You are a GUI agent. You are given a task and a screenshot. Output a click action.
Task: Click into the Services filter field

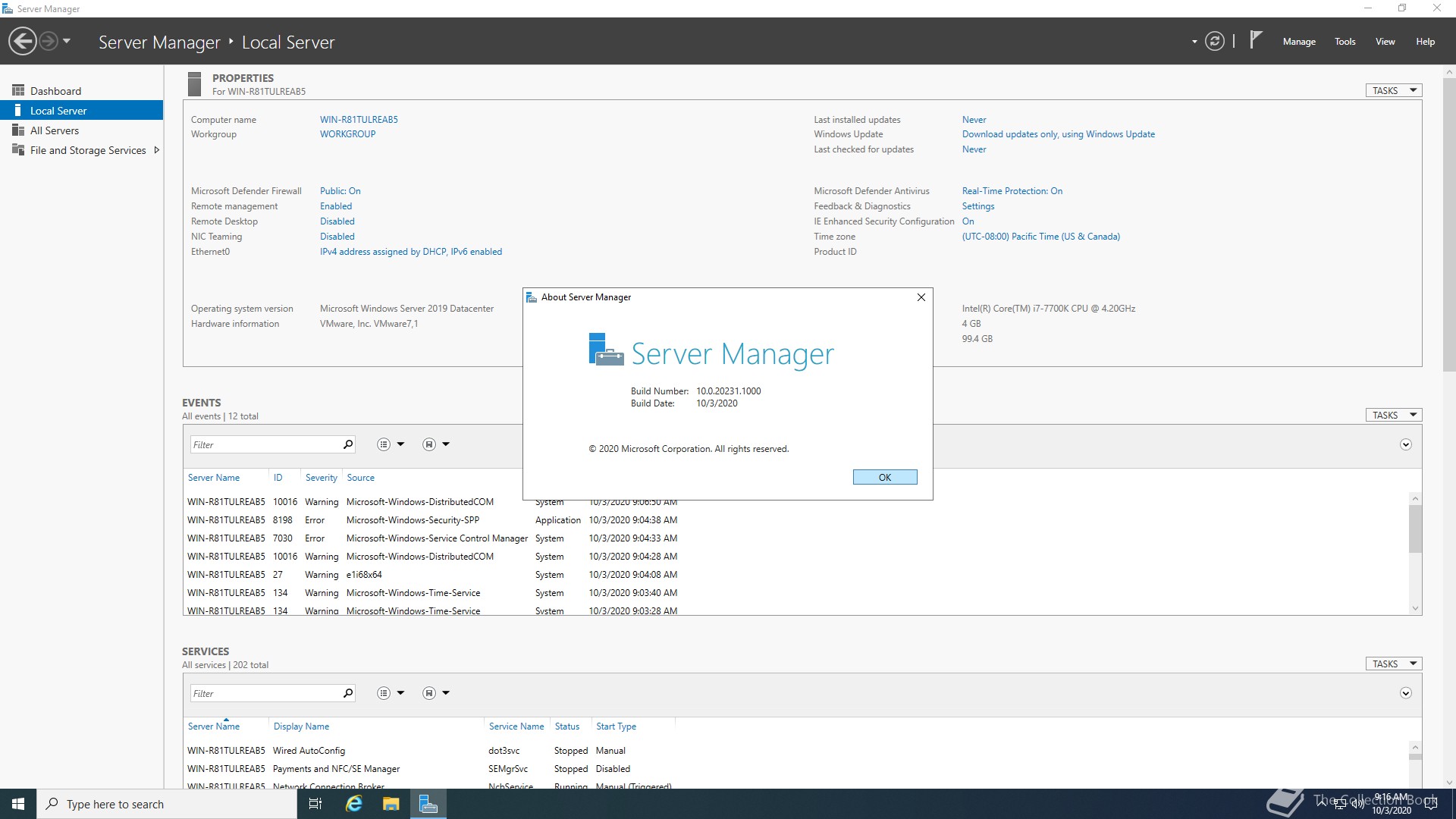click(x=264, y=693)
